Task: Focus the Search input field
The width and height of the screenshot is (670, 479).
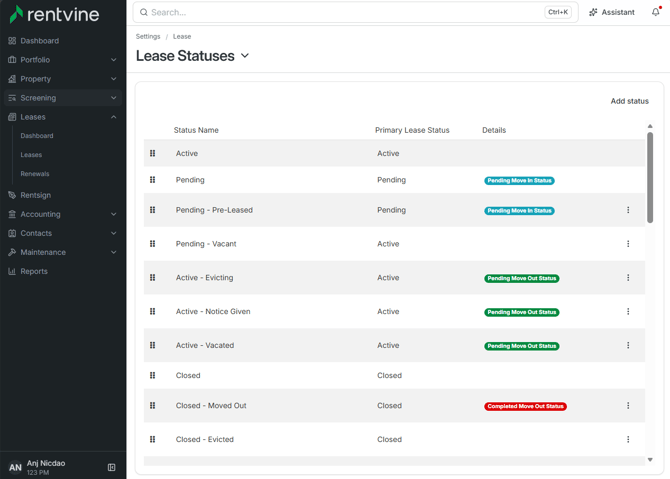Action: coord(356,12)
